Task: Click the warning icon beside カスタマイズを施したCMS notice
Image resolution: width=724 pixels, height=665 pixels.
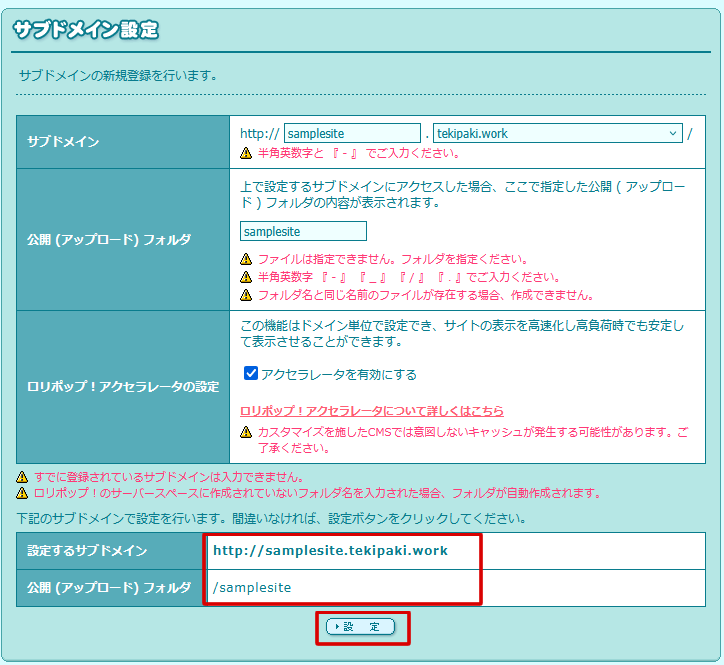Action: (x=246, y=432)
